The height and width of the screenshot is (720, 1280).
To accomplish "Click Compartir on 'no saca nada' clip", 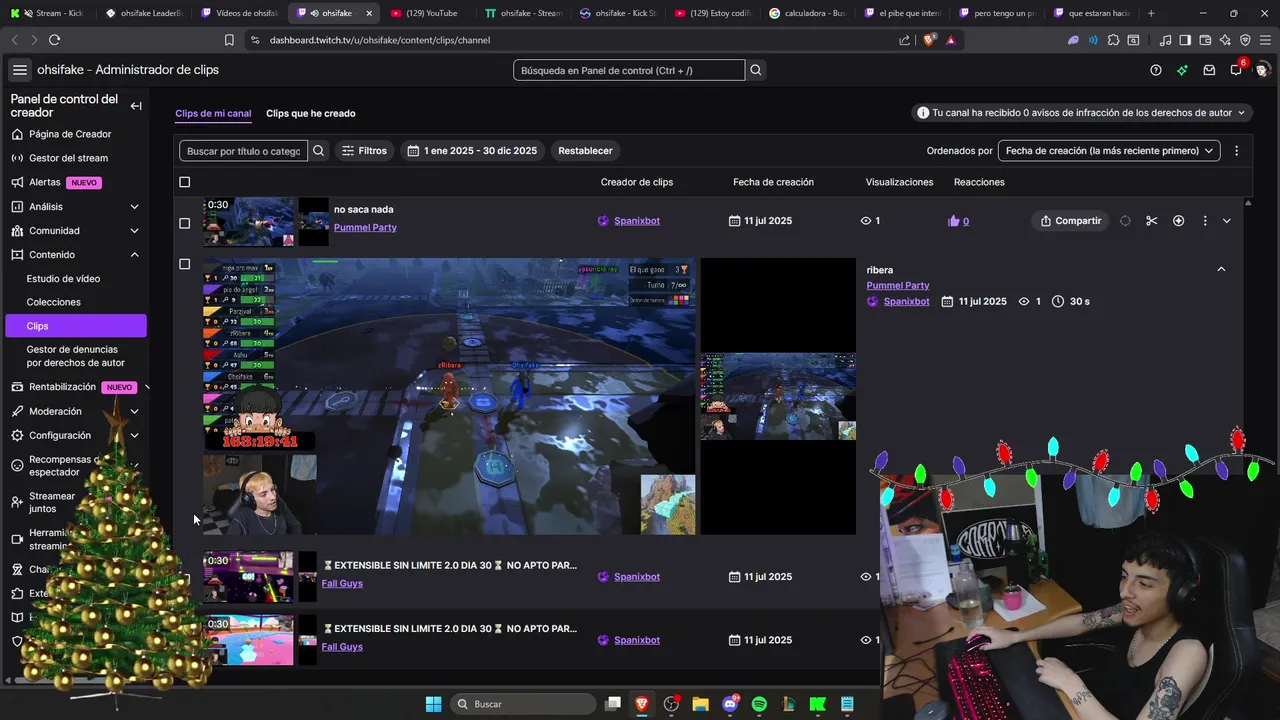I will tap(1070, 221).
